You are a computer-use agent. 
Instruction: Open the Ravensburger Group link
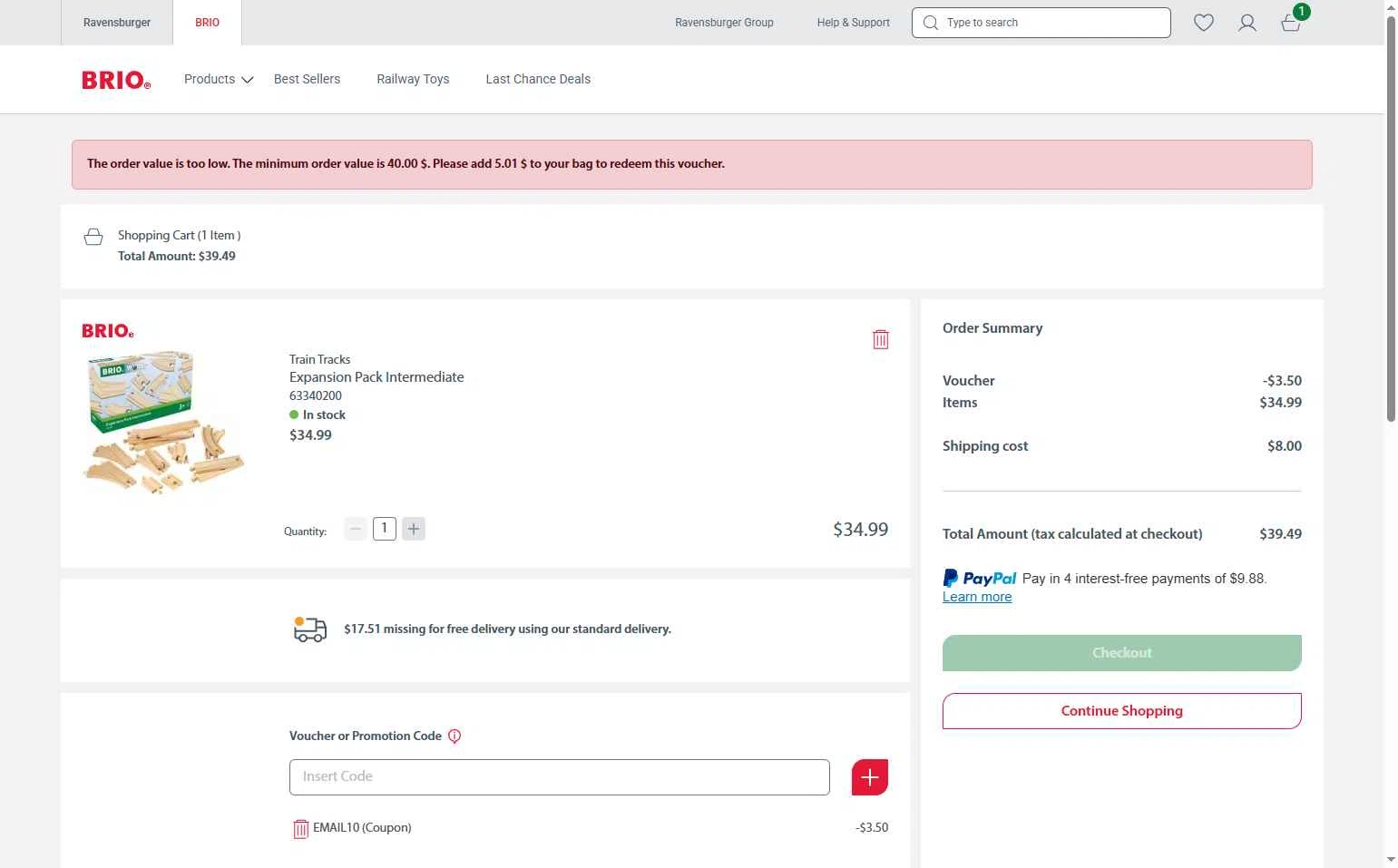pos(724,23)
